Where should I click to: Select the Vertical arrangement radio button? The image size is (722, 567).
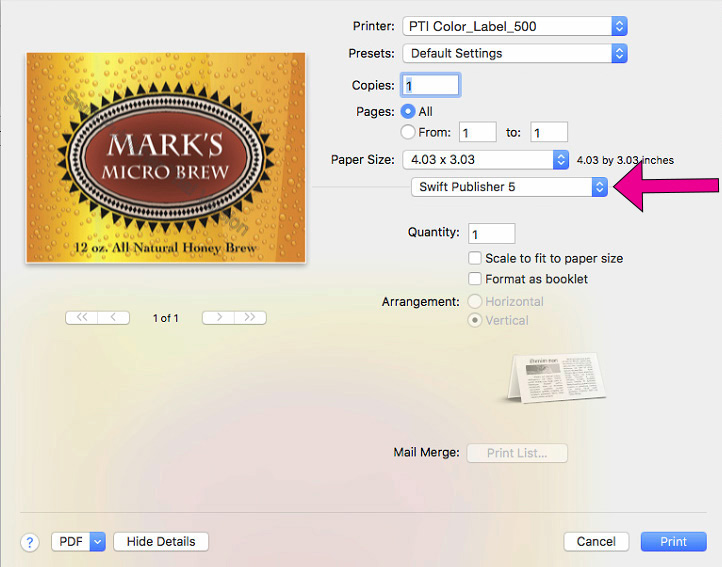pyautogui.click(x=475, y=320)
